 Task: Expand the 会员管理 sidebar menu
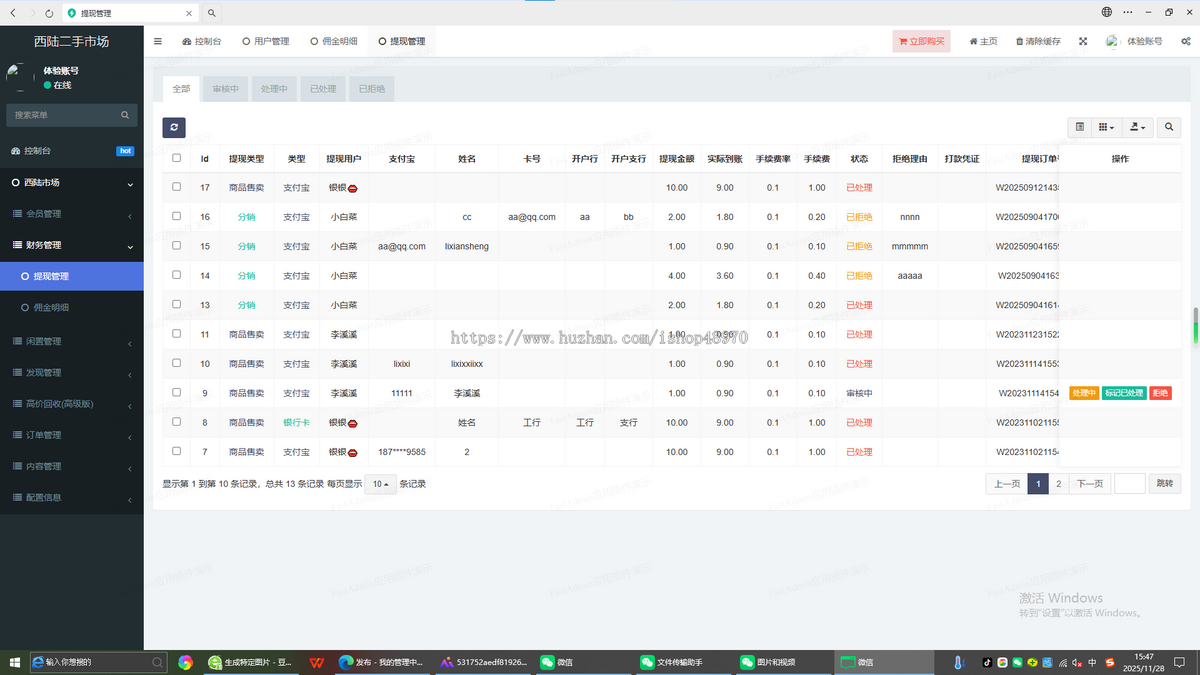(72, 214)
